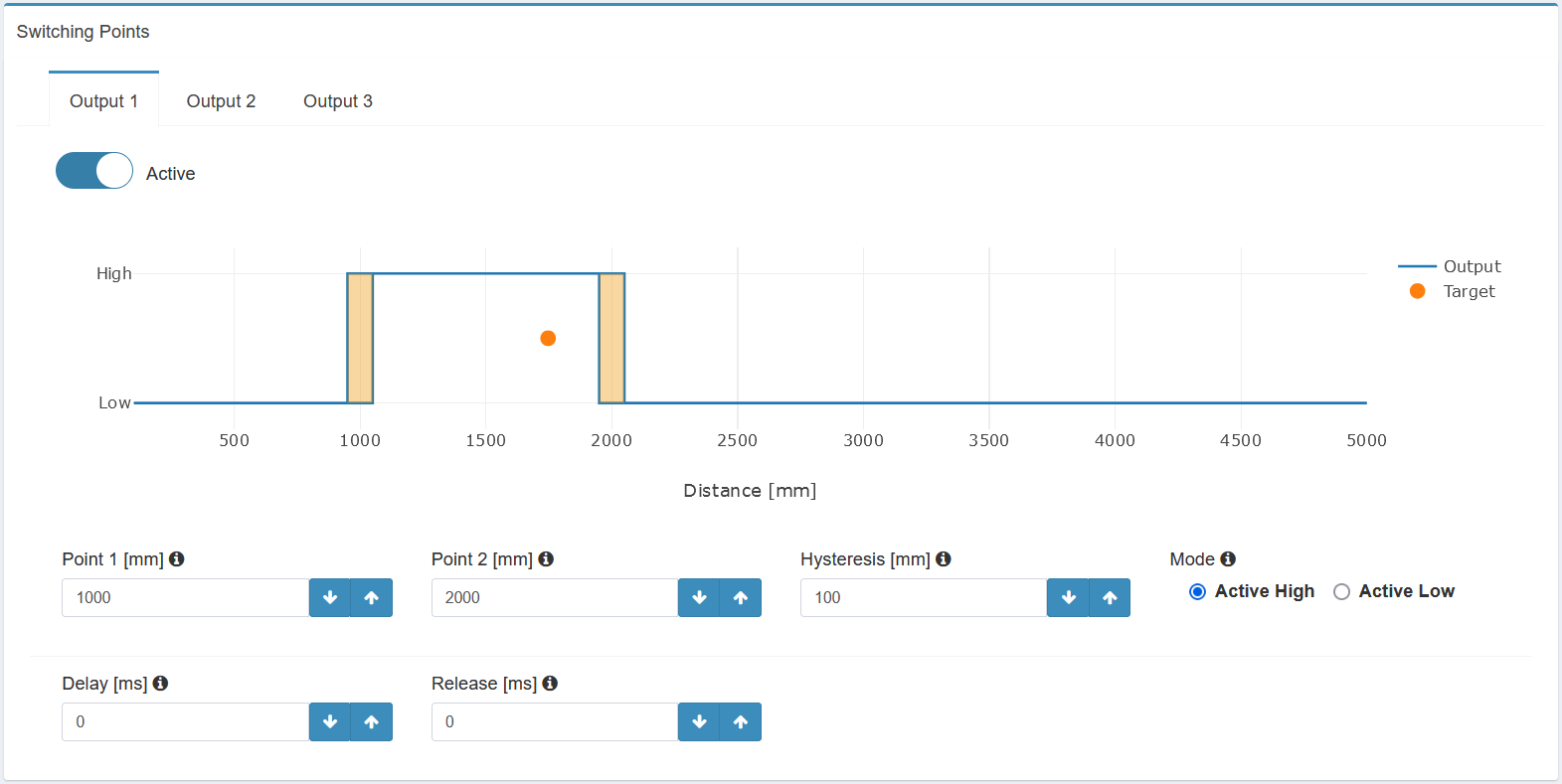Increase Point 2 using up arrow

[x=740, y=598]
